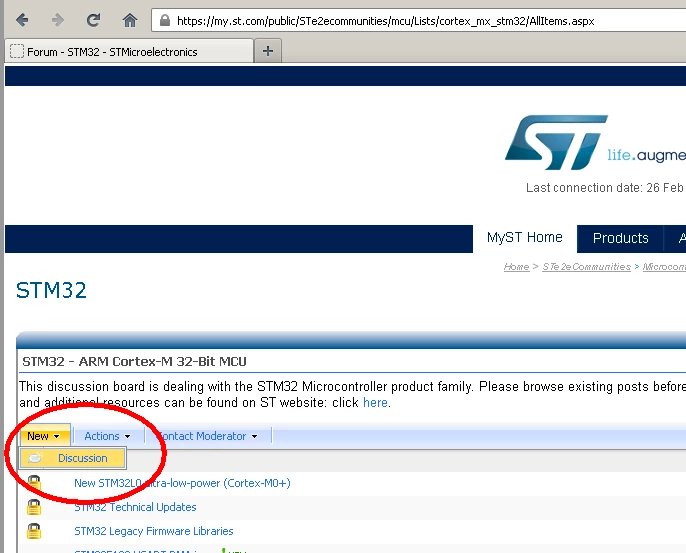Open the Contact Moderator dropdown

pyautogui.click(x=208, y=436)
